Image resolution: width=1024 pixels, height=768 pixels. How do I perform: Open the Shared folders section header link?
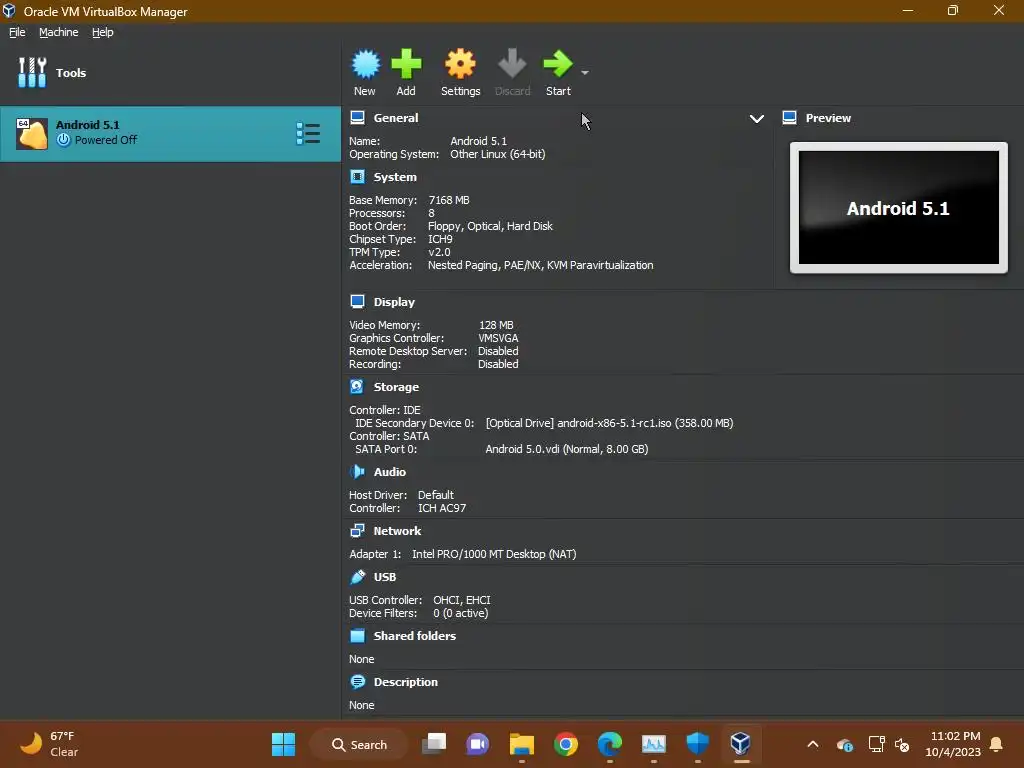point(415,636)
